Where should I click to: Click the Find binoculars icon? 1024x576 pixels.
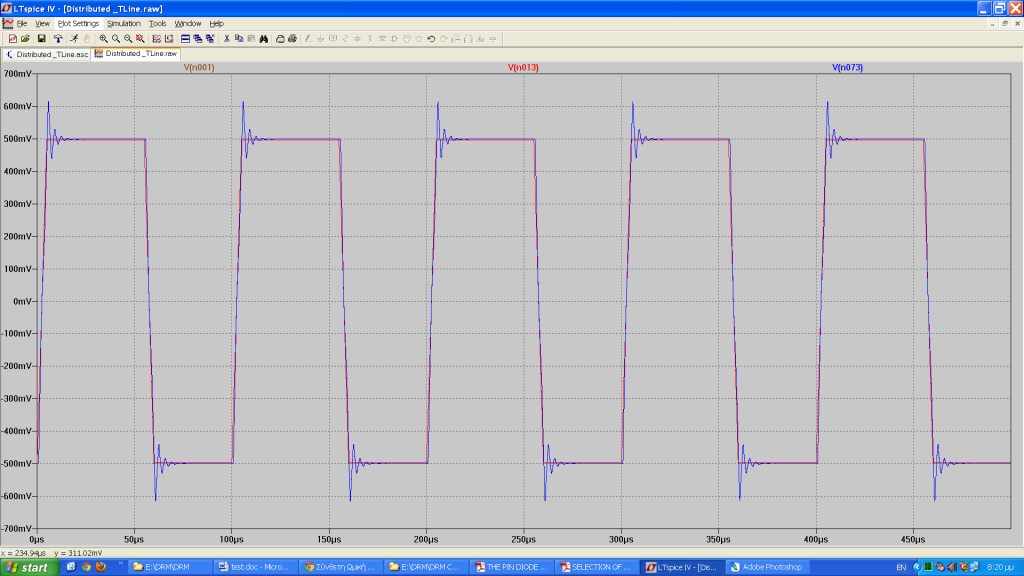point(263,38)
